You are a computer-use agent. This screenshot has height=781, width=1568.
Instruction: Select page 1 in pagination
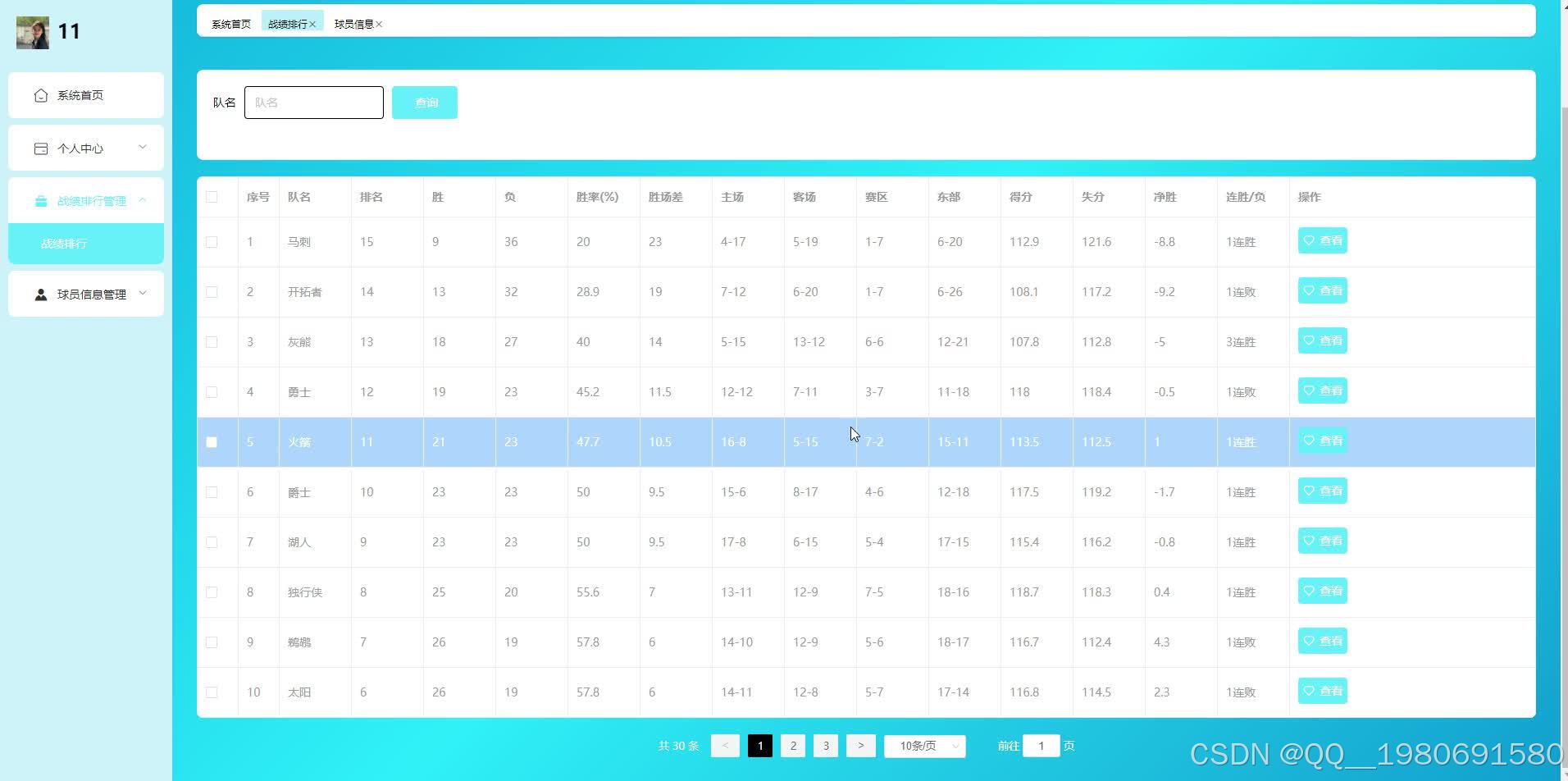tap(760, 746)
